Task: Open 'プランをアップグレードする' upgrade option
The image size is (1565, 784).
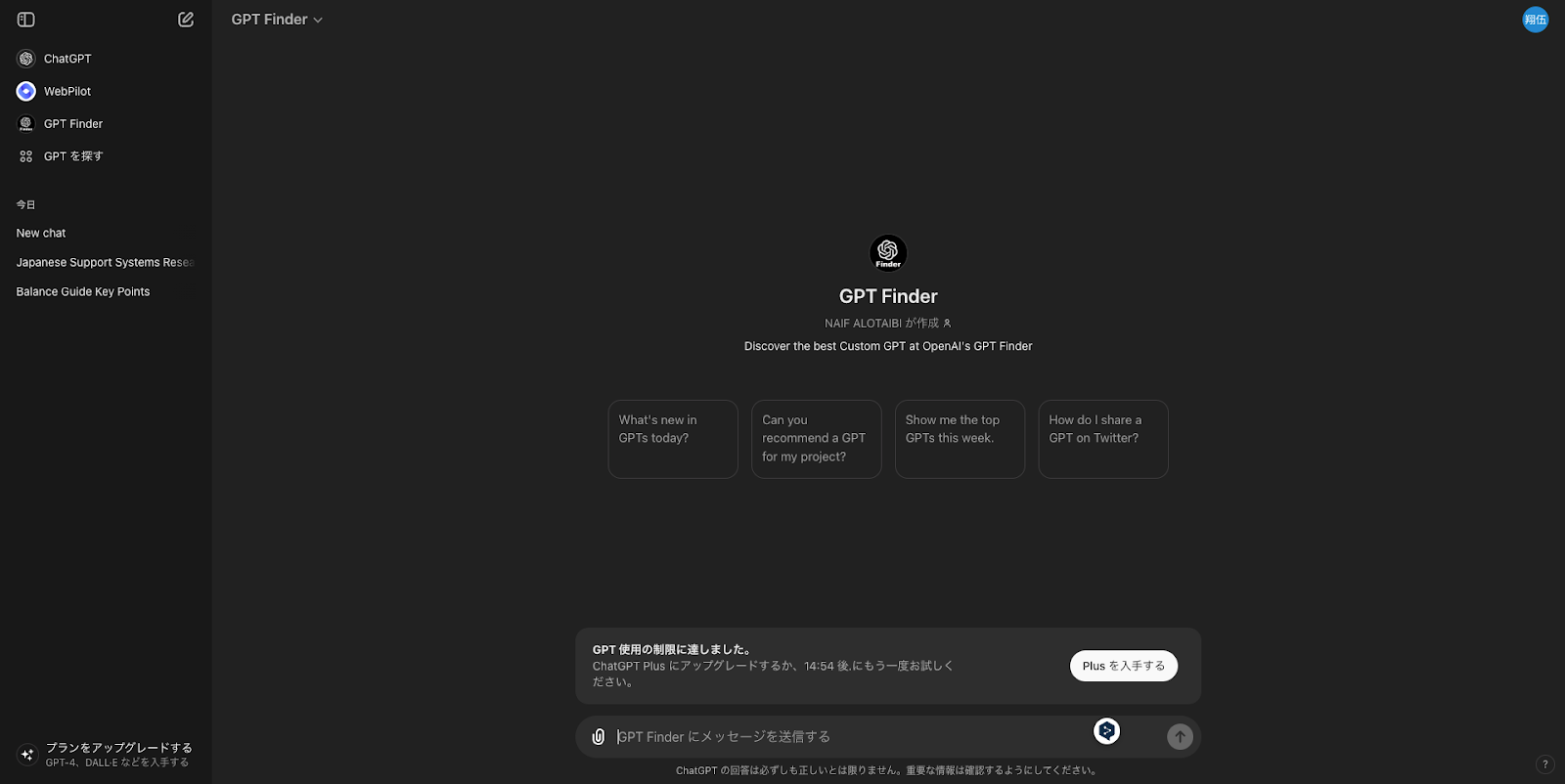Action: (106, 755)
